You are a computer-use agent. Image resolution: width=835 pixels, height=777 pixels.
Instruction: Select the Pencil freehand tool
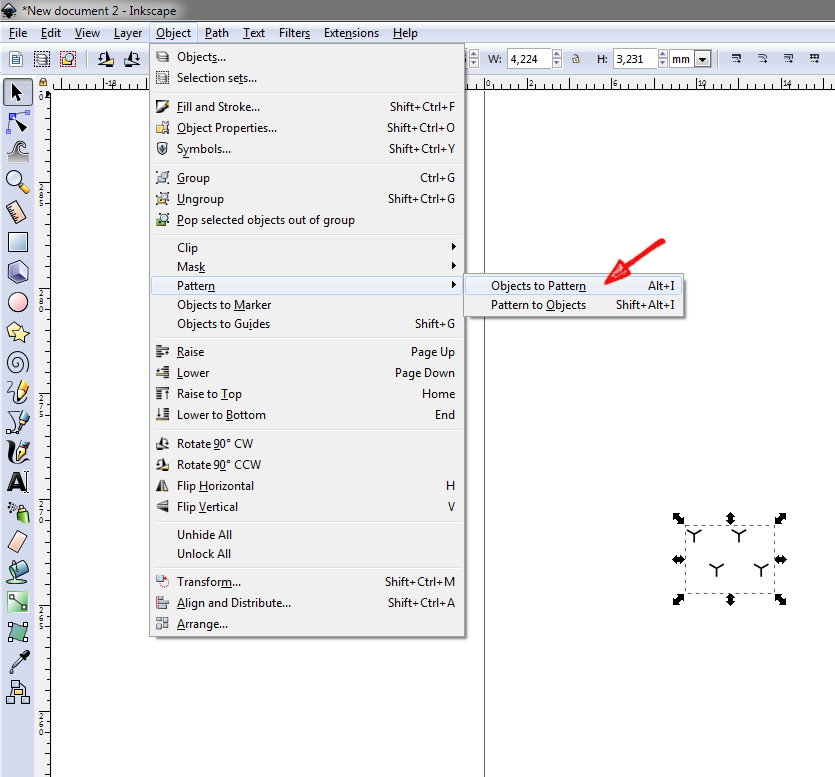click(18, 392)
